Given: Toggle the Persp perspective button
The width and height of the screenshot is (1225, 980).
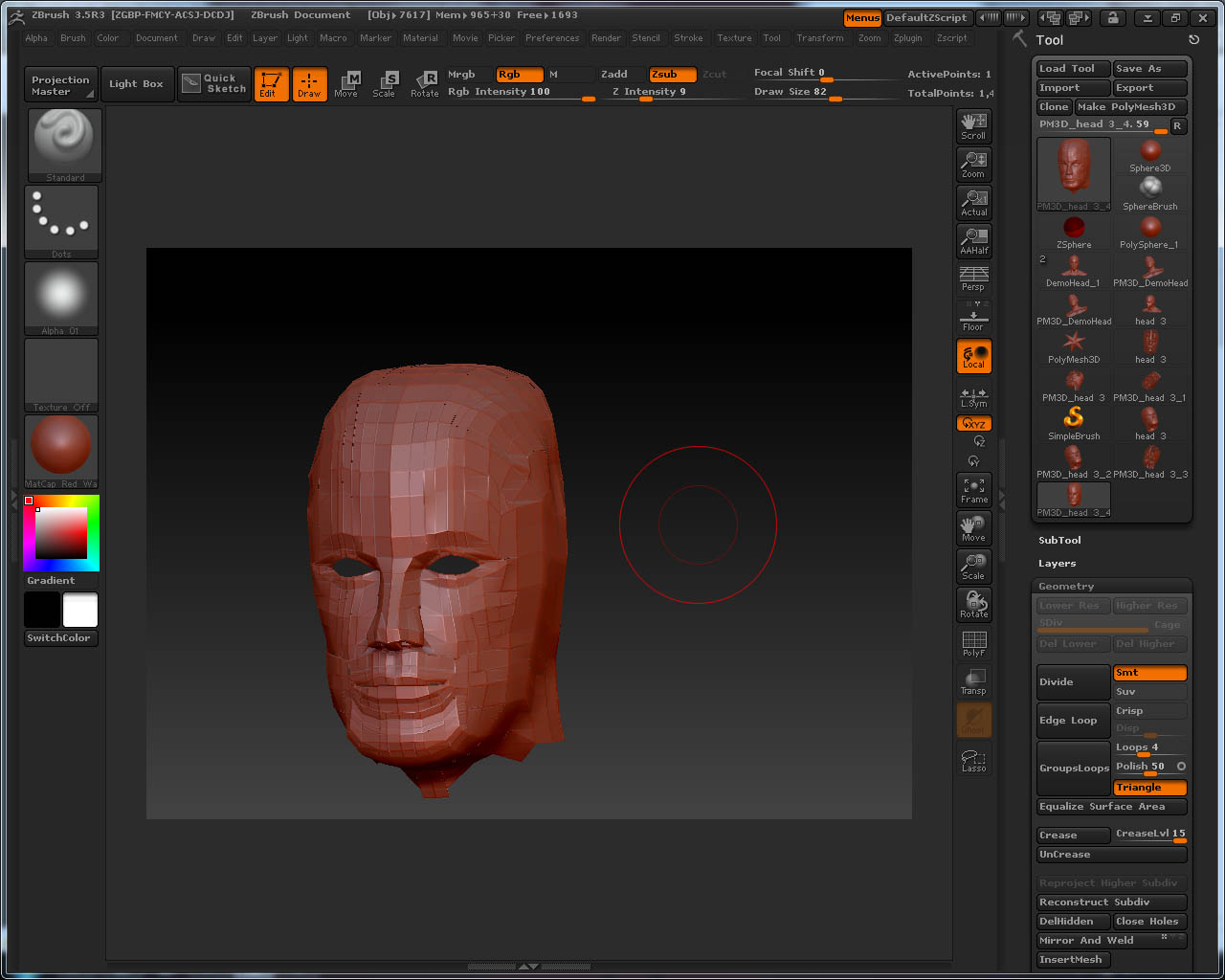Looking at the screenshot, I should (x=973, y=279).
